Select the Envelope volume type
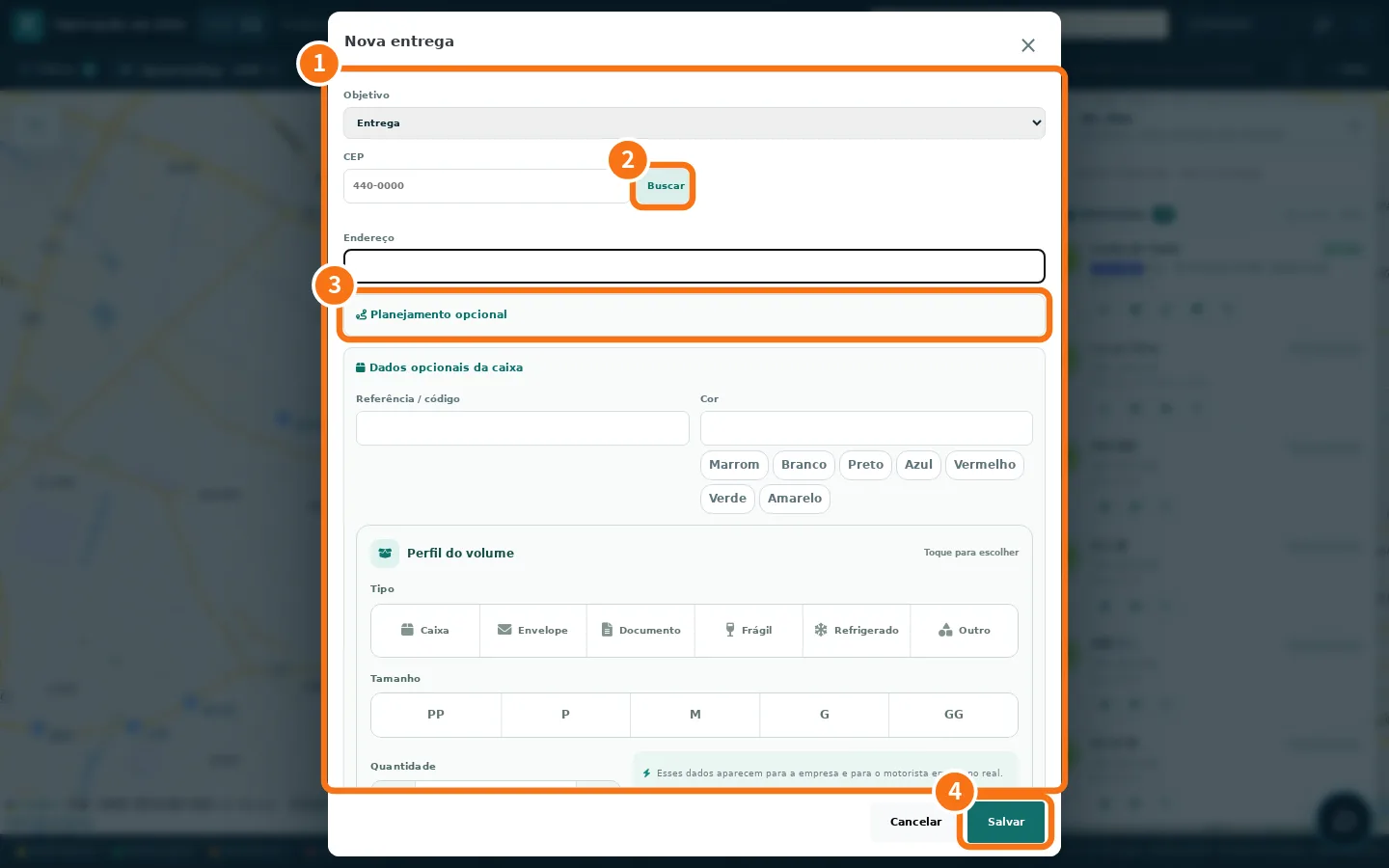 533,631
